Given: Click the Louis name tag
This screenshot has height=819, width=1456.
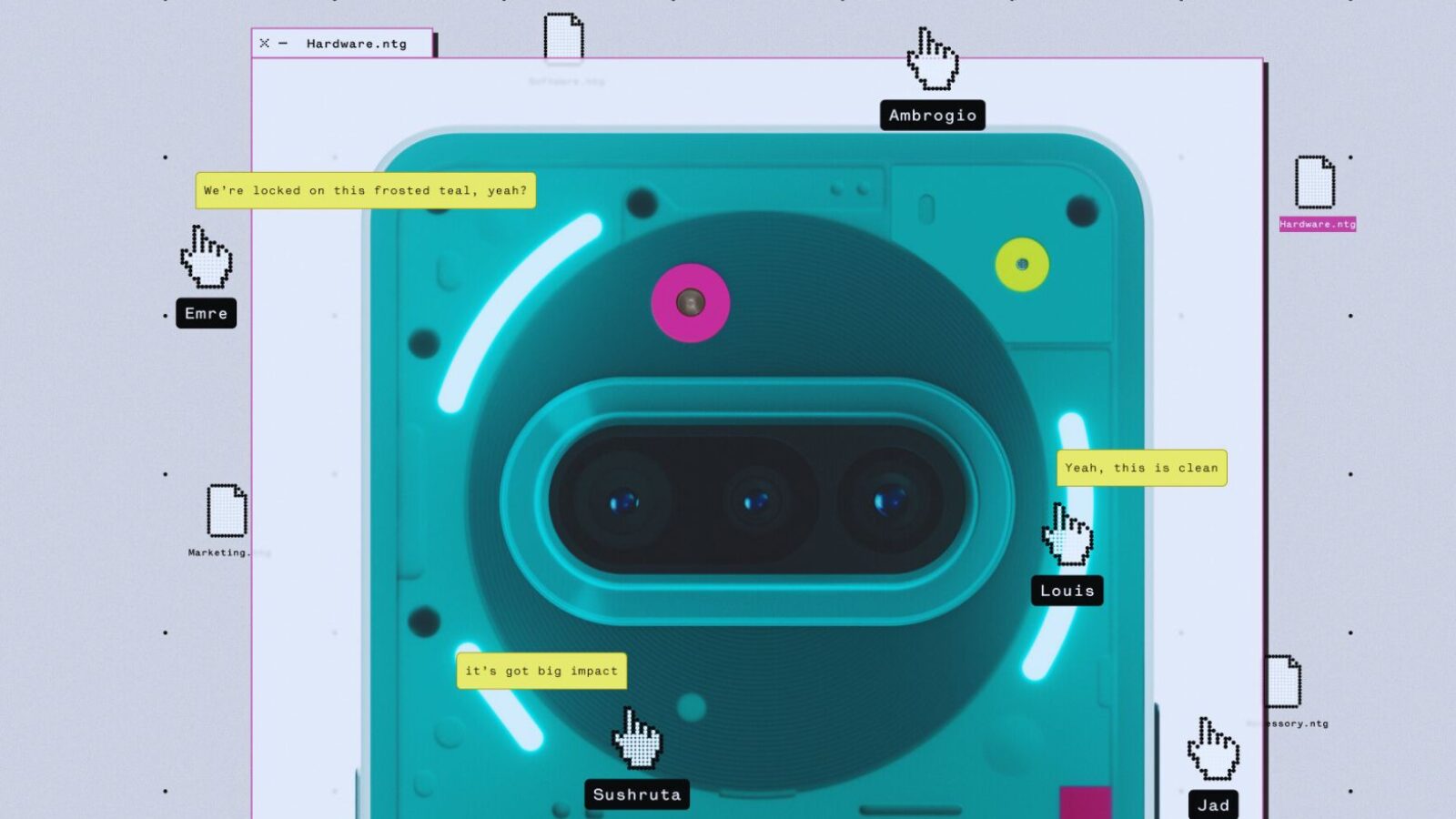Looking at the screenshot, I should tap(1067, 591).
